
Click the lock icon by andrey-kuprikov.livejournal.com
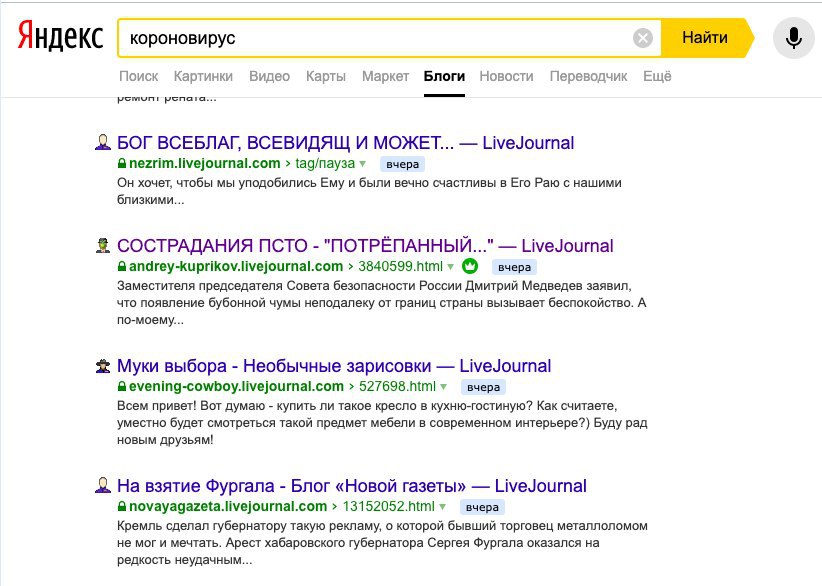pos(122,266)
